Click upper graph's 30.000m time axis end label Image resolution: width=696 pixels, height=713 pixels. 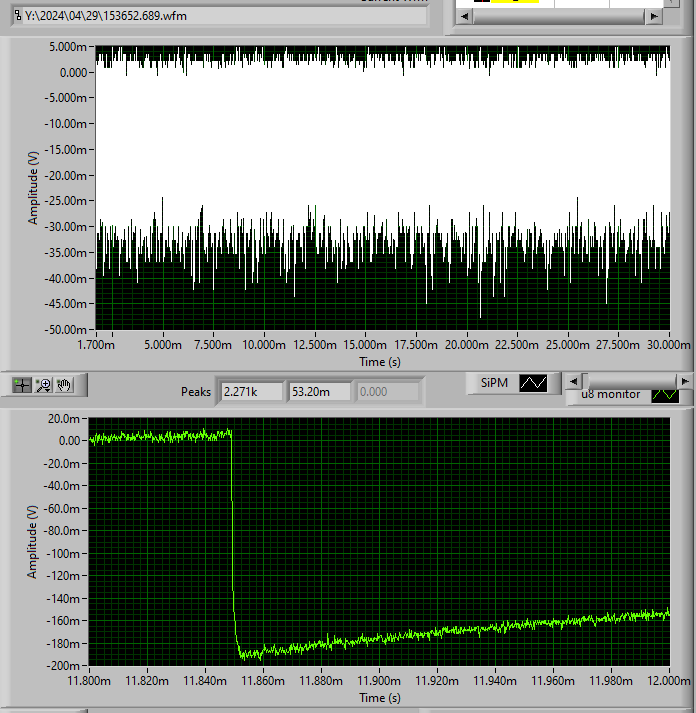668,344
